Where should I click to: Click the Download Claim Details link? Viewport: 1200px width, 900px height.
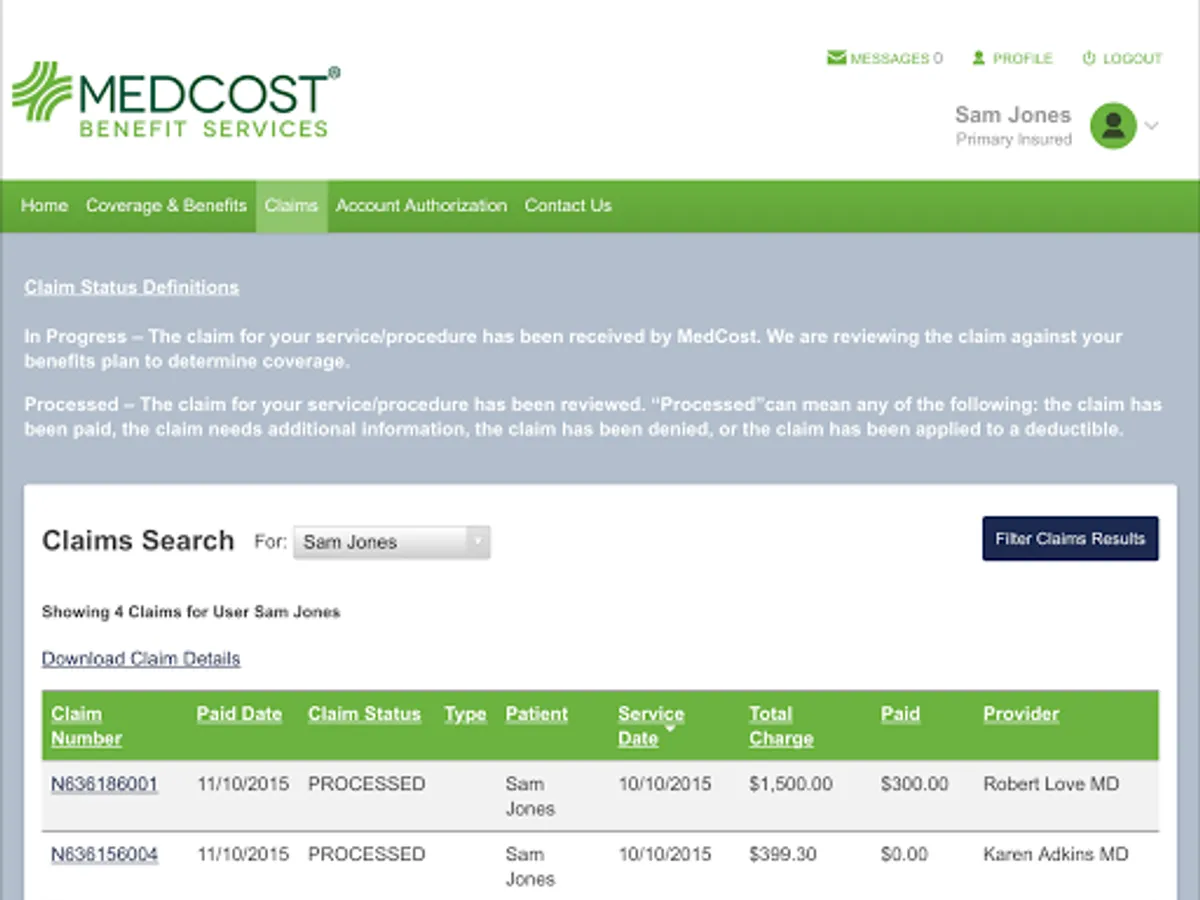coord(141,659)
